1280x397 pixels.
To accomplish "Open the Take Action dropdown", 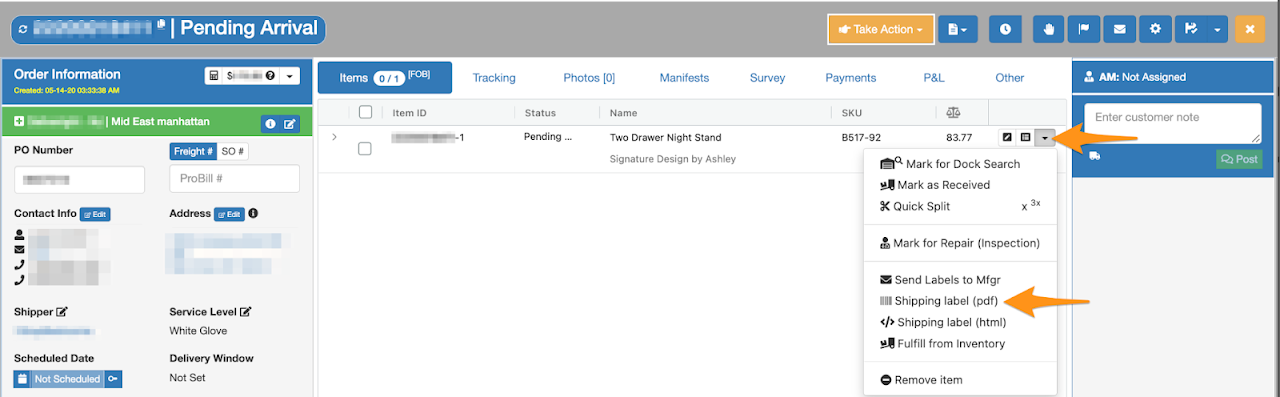I will [881, 29].
